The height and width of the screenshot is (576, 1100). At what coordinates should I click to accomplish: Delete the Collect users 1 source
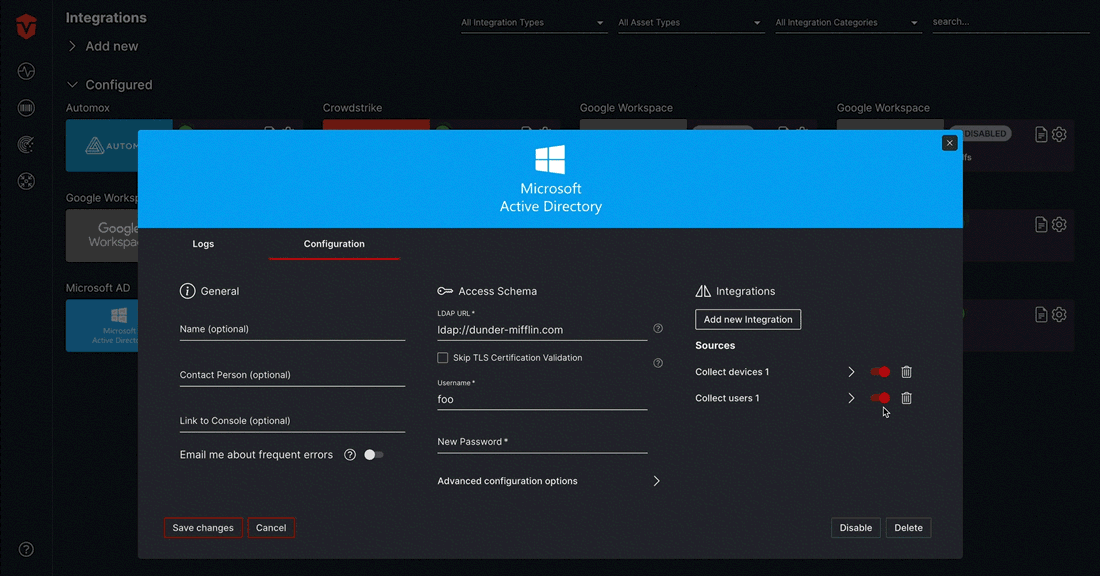point(906,398)
